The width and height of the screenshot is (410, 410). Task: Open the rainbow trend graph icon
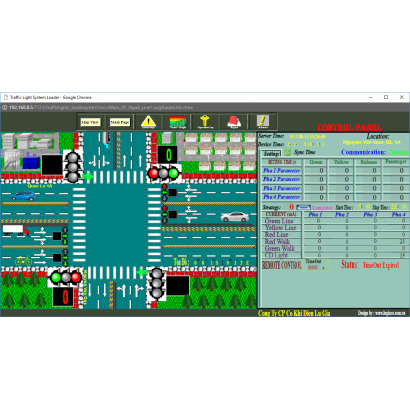click(178, 122)
